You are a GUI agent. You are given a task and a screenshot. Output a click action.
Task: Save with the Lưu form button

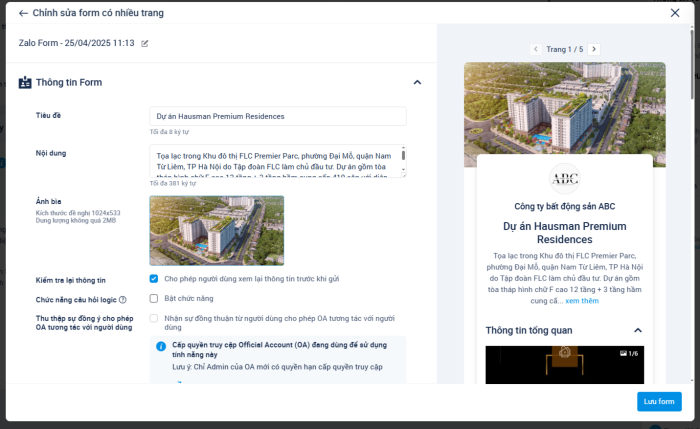coord(659,401)
